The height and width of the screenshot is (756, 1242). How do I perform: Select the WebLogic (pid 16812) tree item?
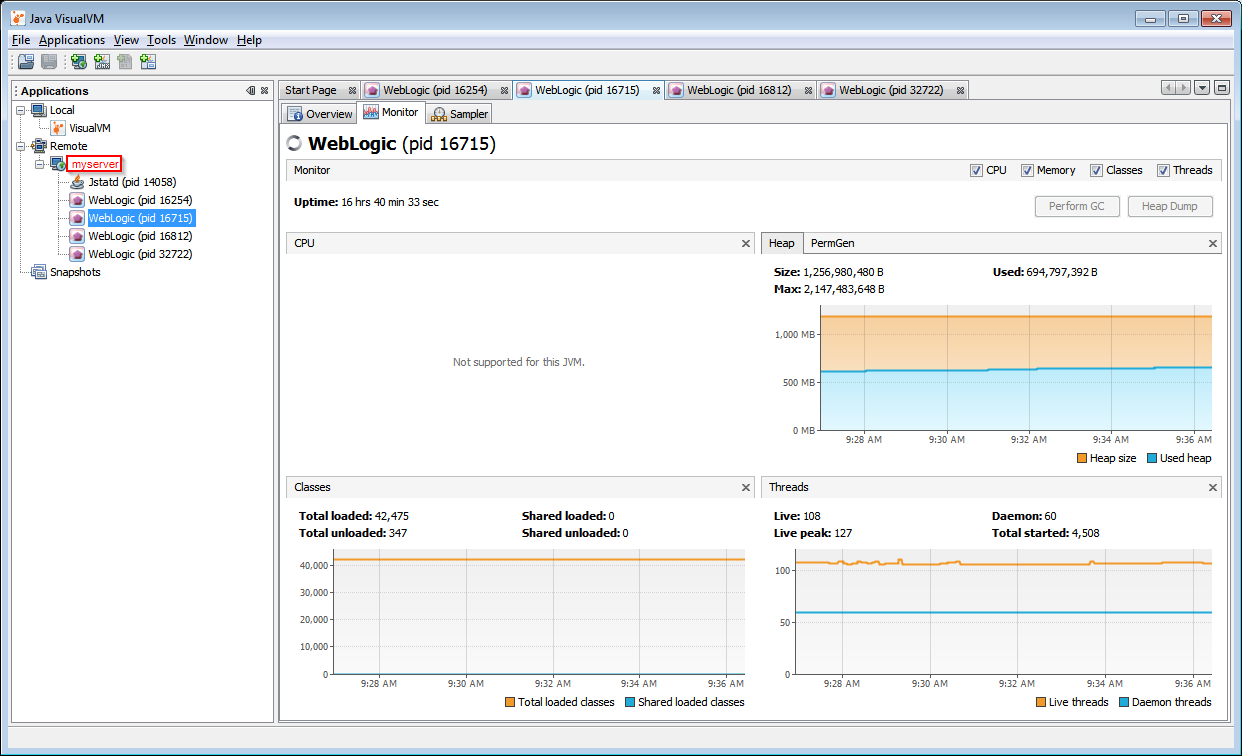coord(140,236)
